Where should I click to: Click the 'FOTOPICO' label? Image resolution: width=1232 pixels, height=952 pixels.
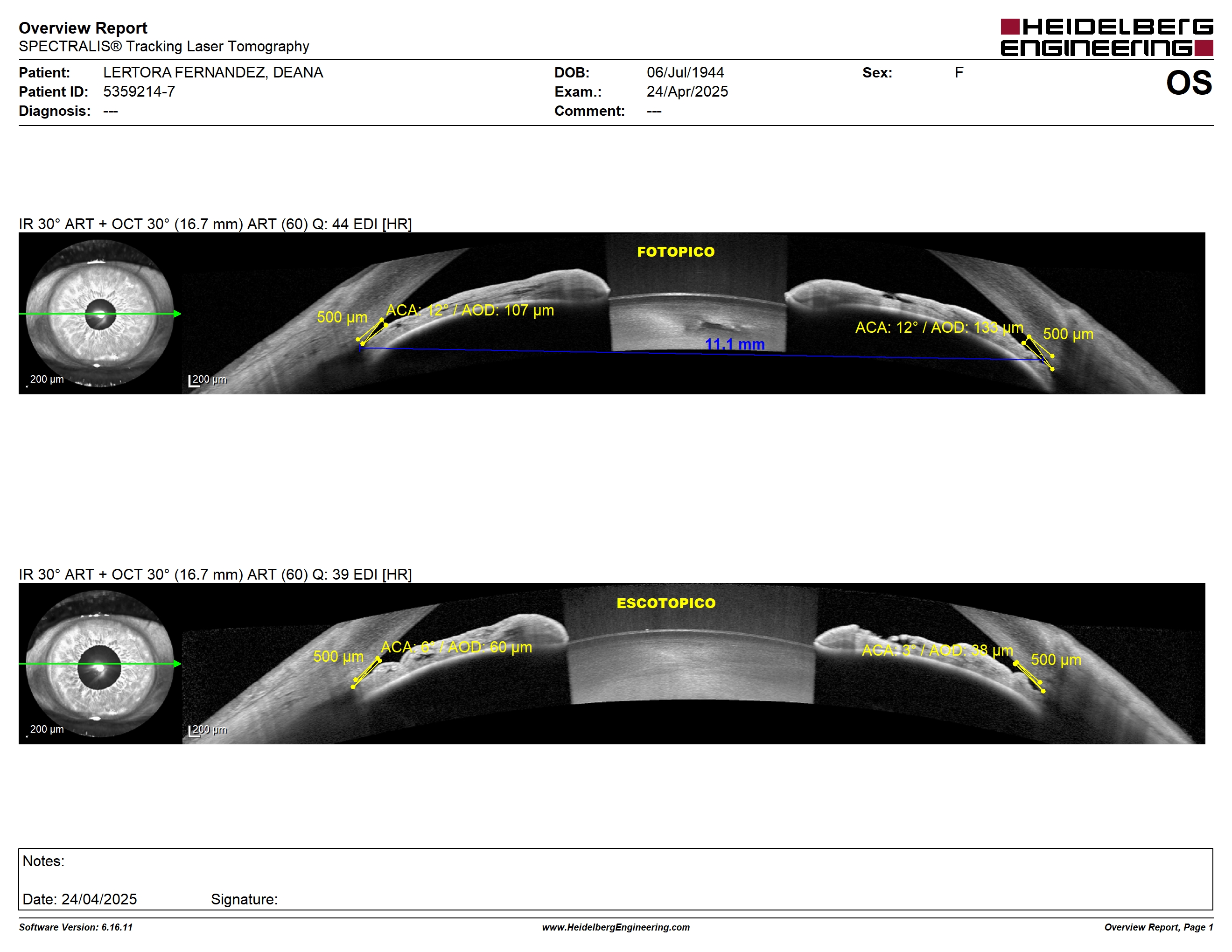pos(676,252)
